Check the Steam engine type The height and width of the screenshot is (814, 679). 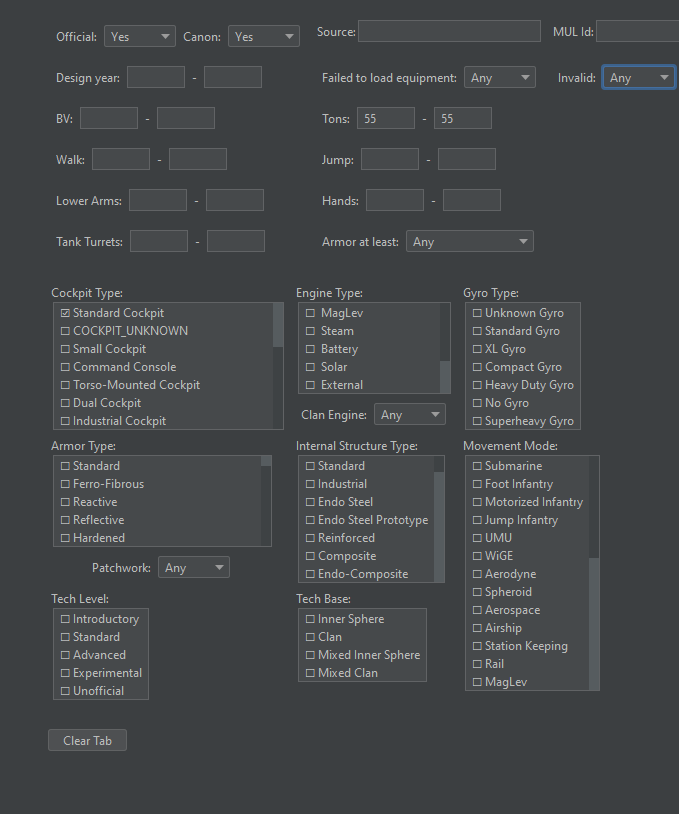point(310,331)
